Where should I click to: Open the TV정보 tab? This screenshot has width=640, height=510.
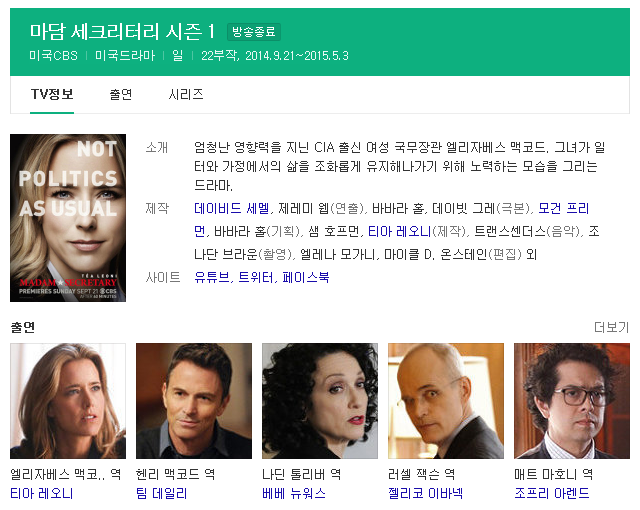point(52,95)
